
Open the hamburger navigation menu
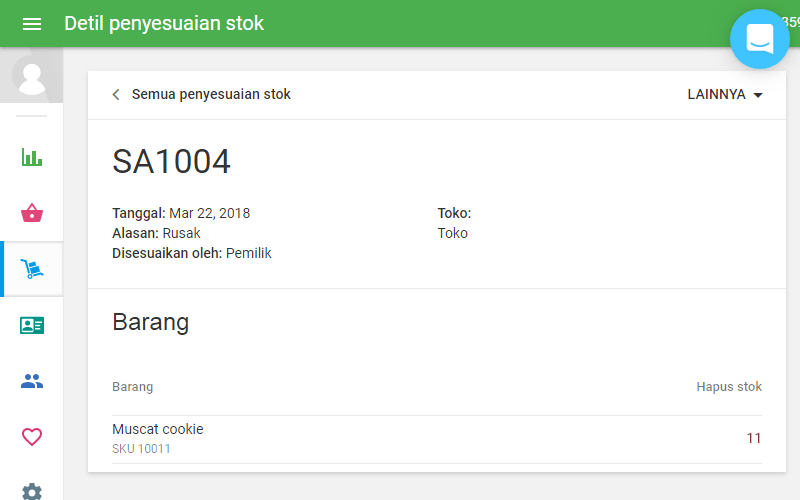[x=32, y=24]
